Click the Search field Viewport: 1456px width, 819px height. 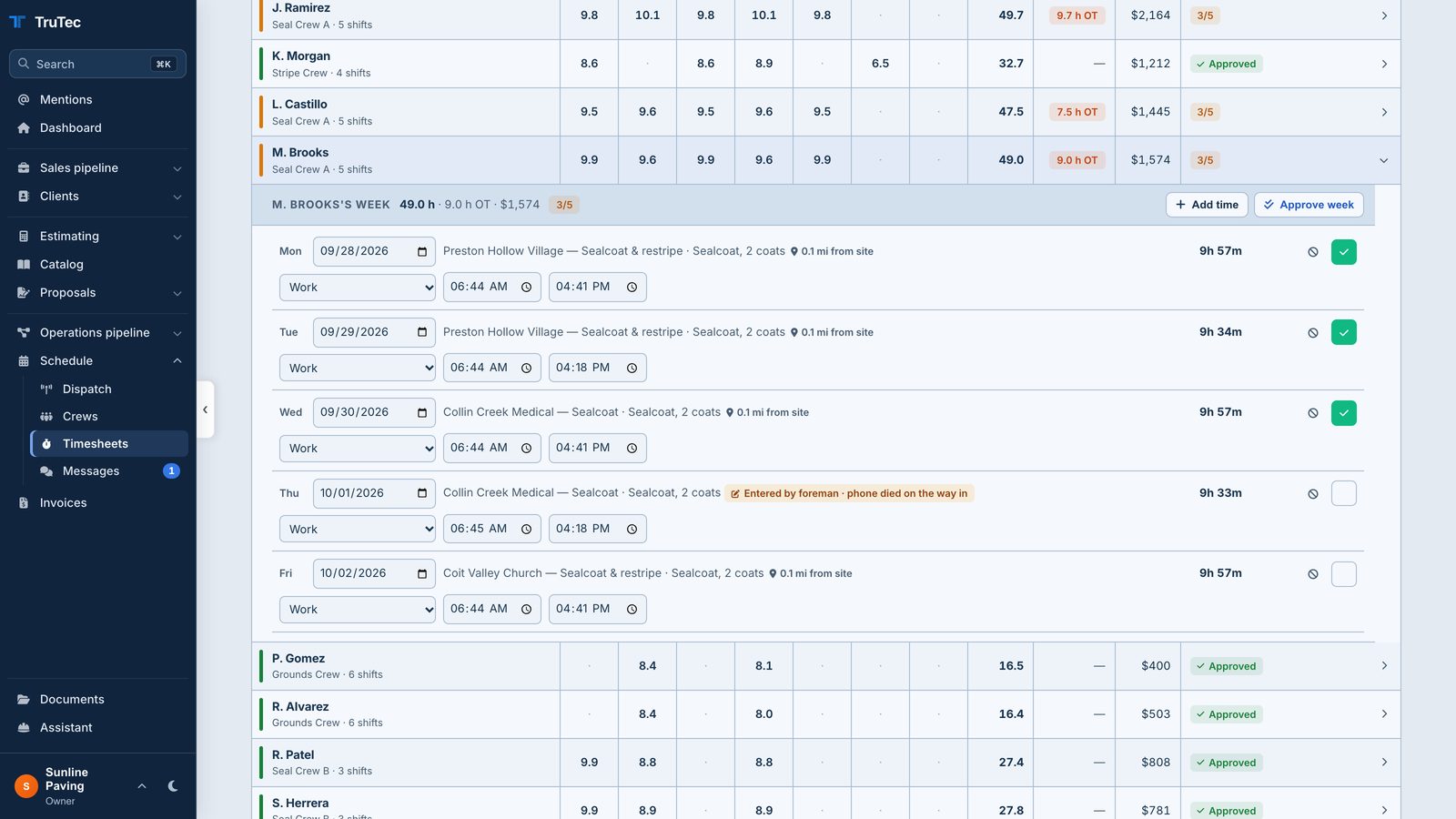[97, 64]
